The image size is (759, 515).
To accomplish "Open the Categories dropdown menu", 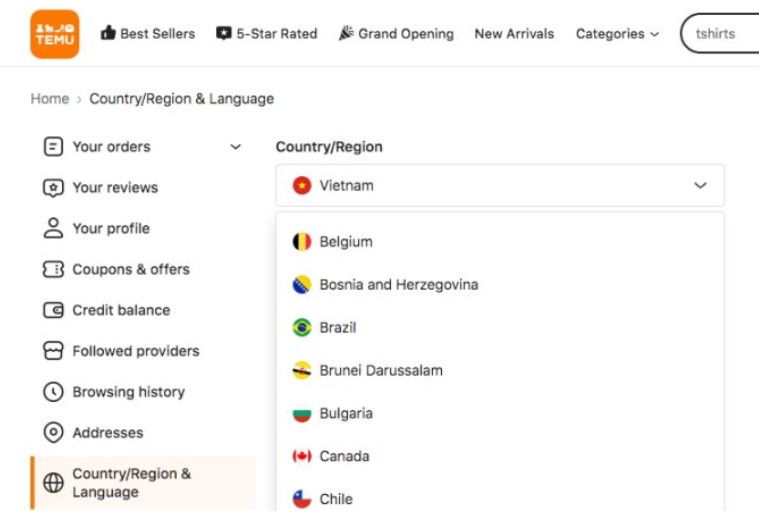I will pyautogui.click(x=617, y=34).
